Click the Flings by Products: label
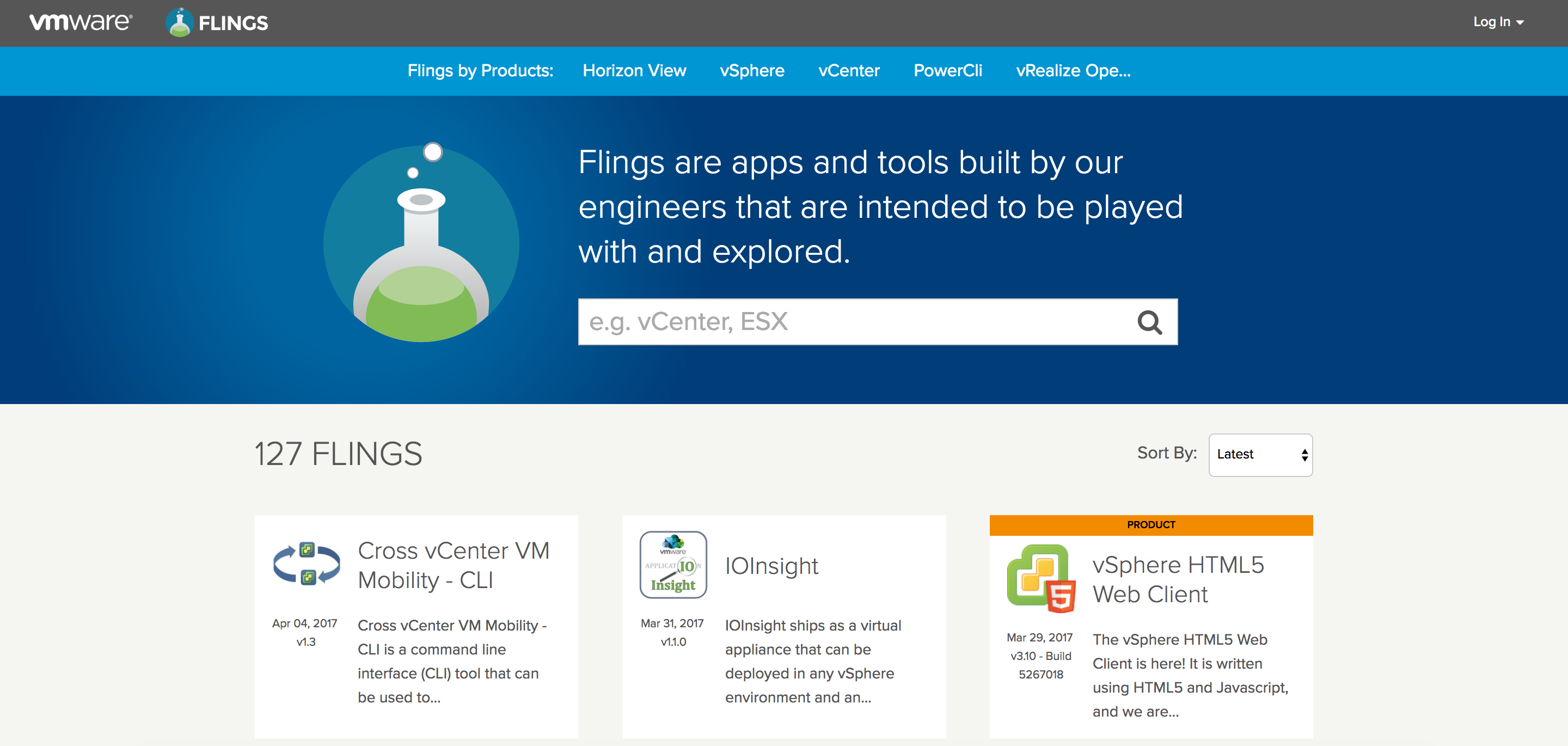Image resolution: width=1568 pixels, height=746 pixels. pos(480,71)
